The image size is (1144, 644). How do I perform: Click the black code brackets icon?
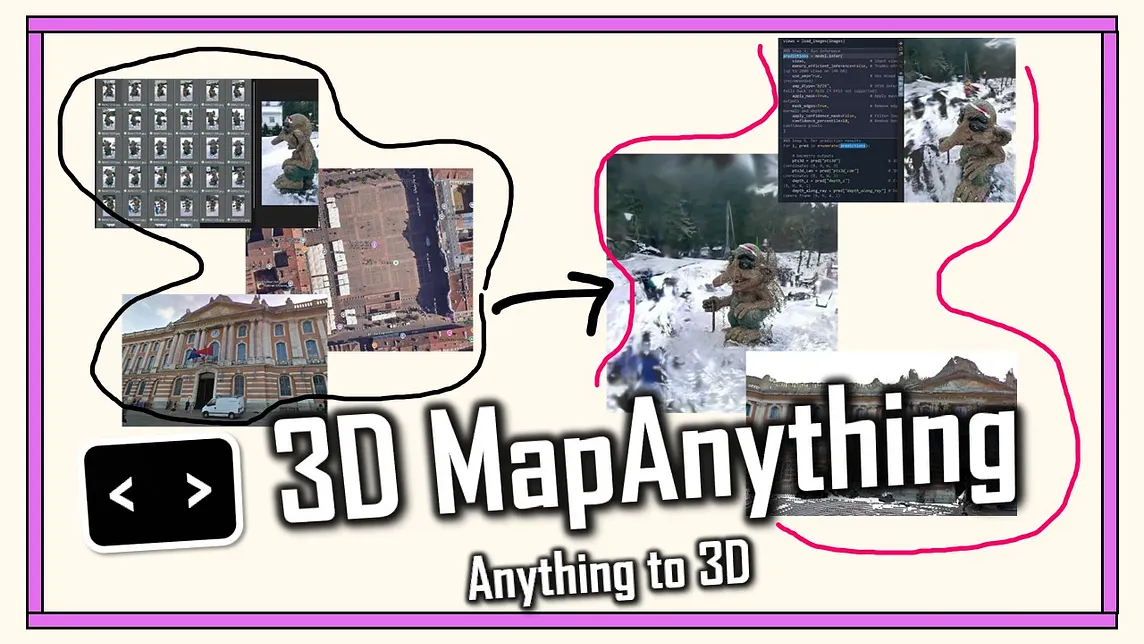click(x=163, y=492)
